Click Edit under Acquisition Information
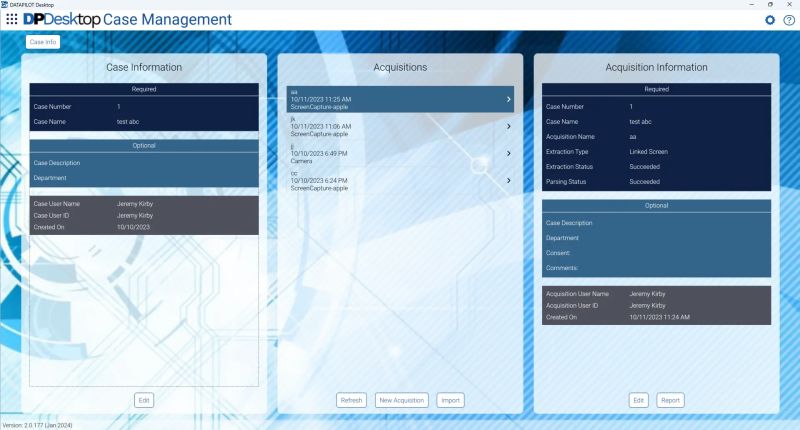 (x=638, y=400)
